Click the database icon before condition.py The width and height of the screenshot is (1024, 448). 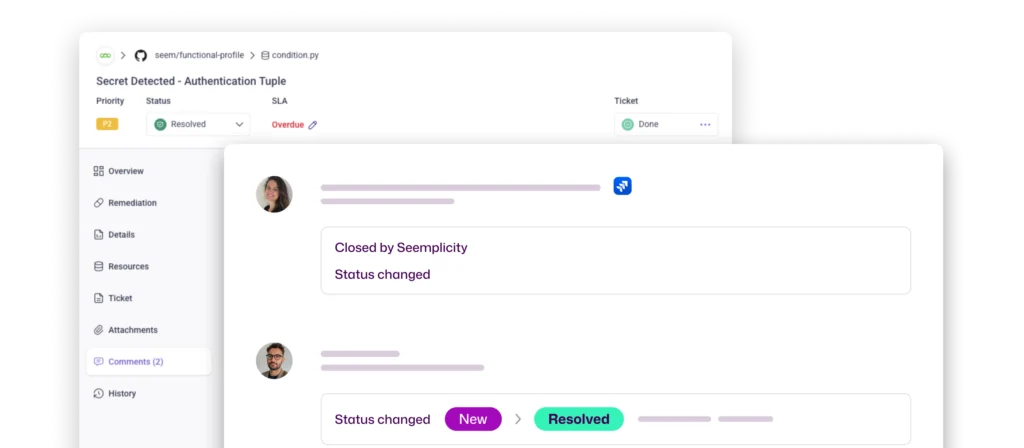point(265,55)
